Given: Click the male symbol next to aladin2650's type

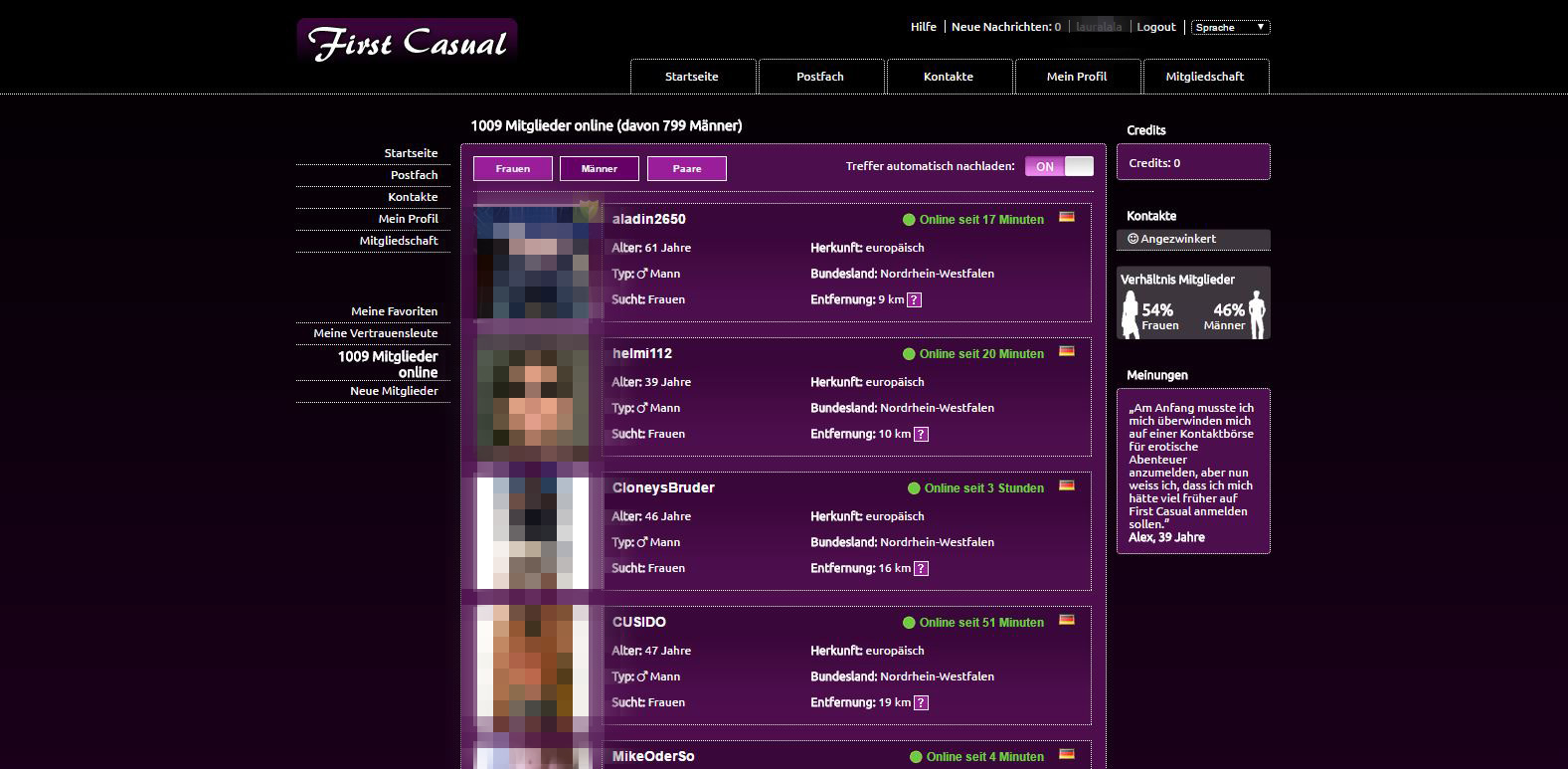Looking at the screenshot, I should point(642,274).
